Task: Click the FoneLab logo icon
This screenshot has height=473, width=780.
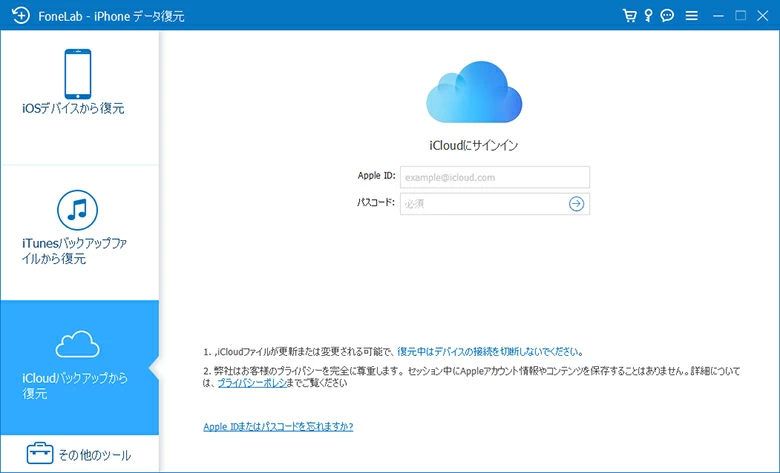Action: tap(17, 16)
